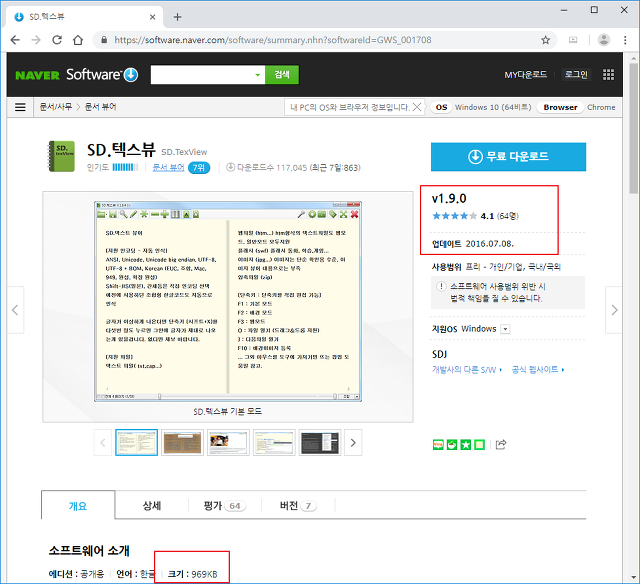Screen dimensions: 640x584
Task: Click the address bar URL
Action: coord(273,40)
